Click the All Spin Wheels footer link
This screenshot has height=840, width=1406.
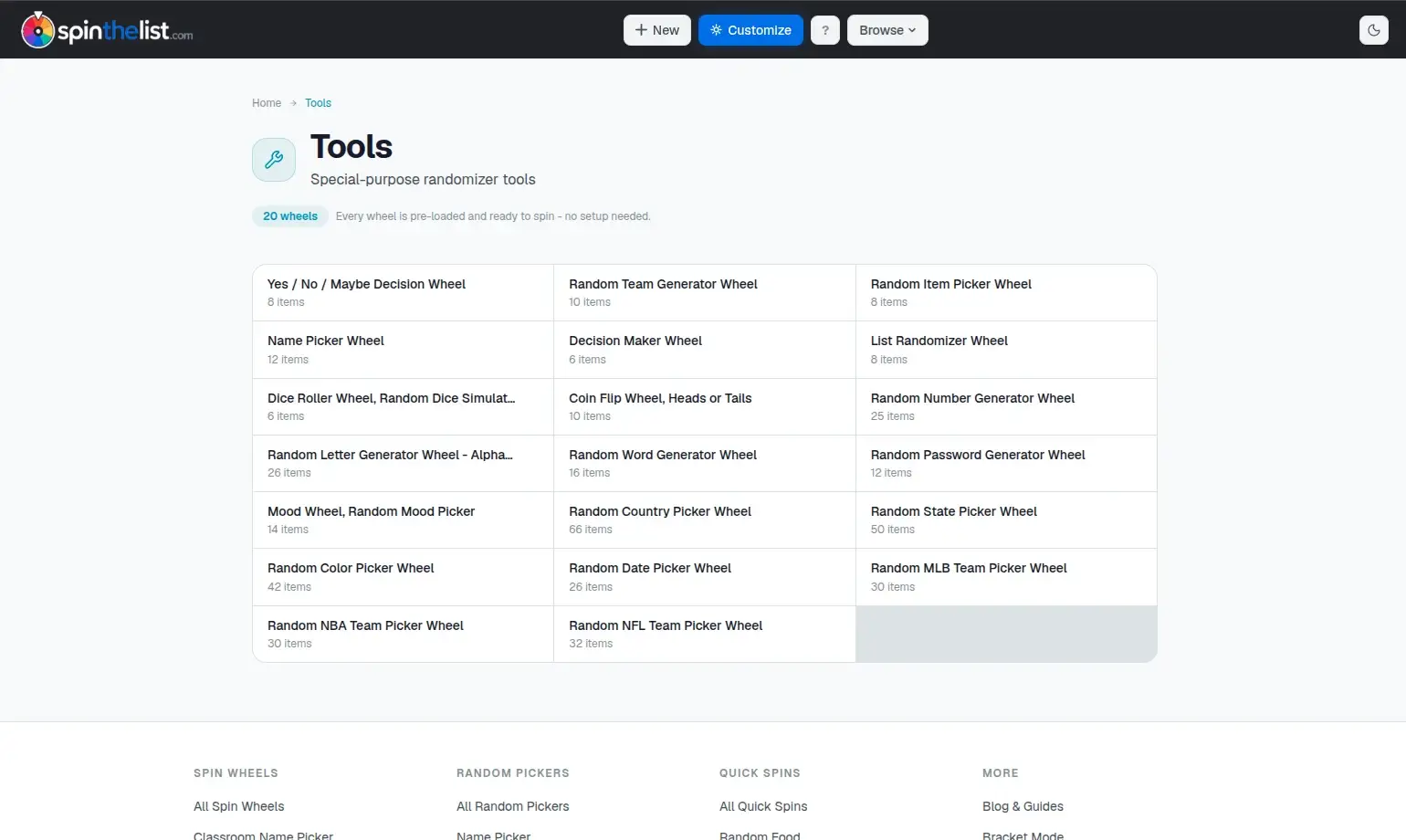coord(239,806)
